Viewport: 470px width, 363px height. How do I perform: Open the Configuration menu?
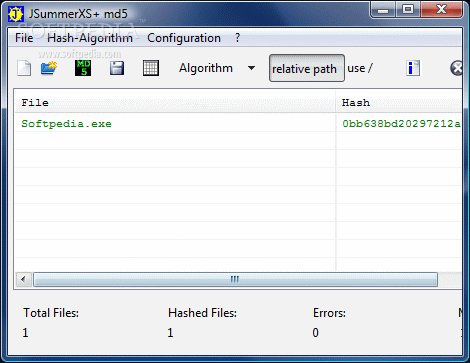point(184,38)
